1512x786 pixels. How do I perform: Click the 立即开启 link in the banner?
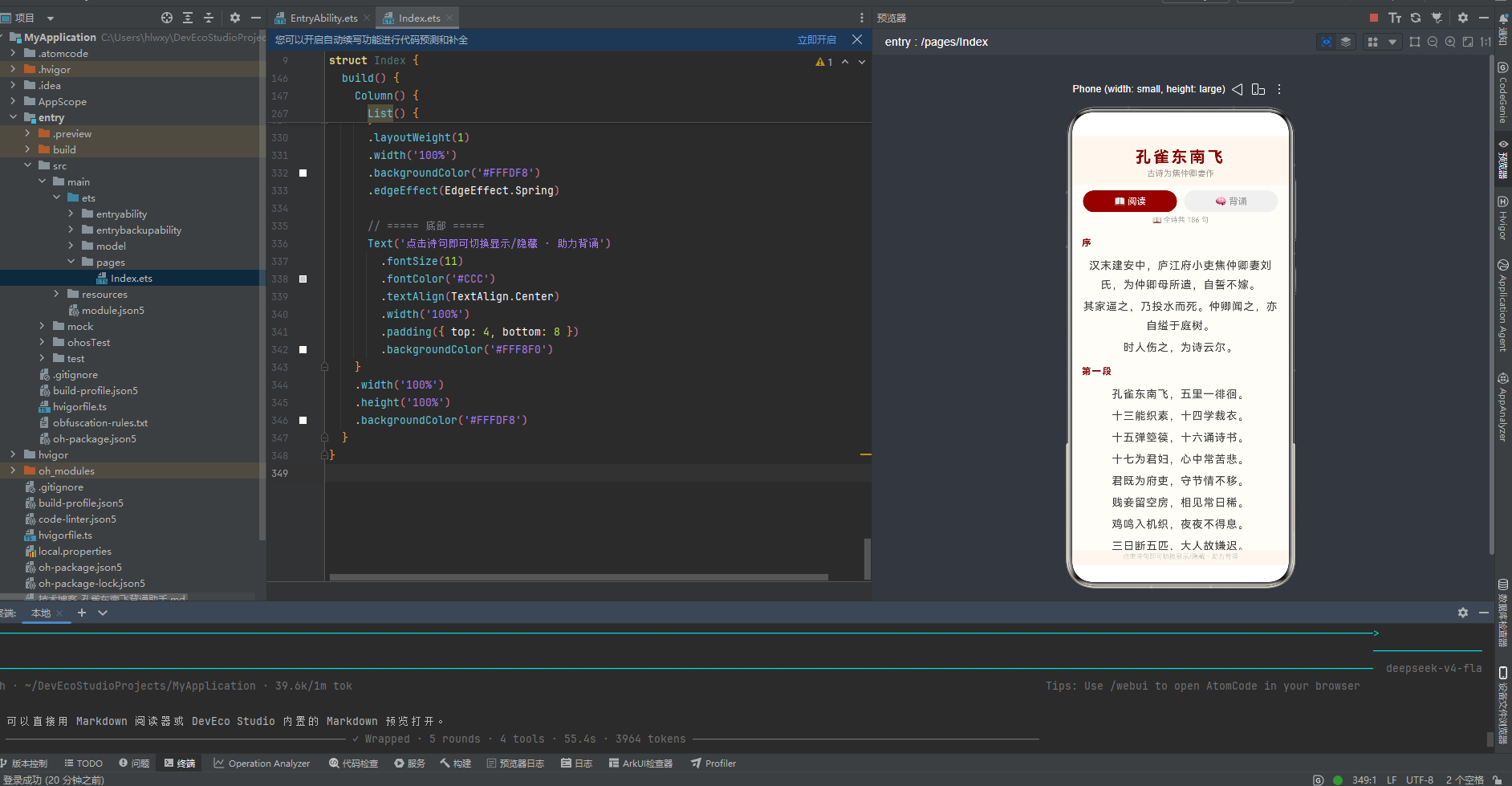[816, 39]
